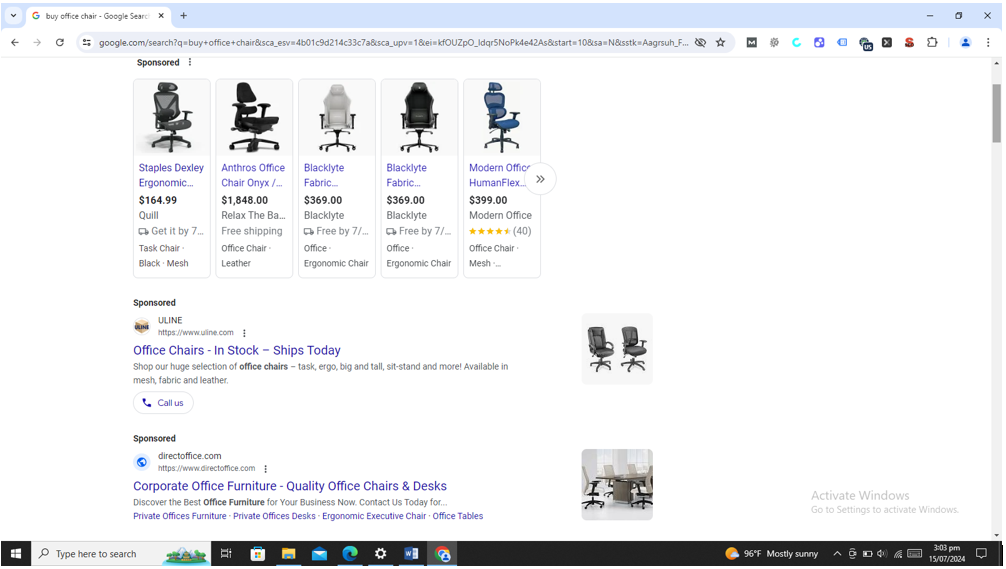1006x569 pixels.
Task: Click the Anthros black chair image
Action: coord(254,117)
